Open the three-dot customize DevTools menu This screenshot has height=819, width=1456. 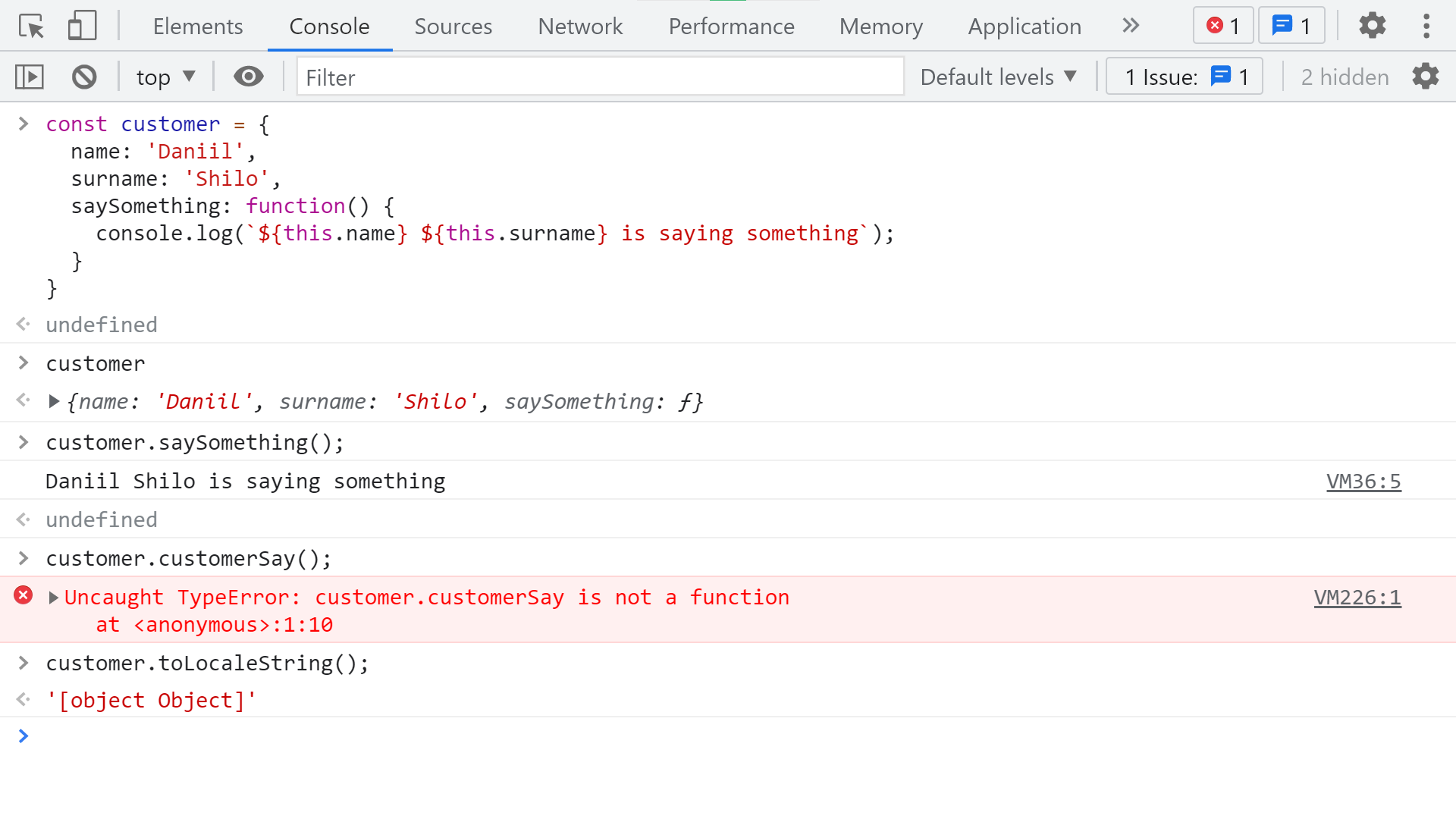[1426, 27]
